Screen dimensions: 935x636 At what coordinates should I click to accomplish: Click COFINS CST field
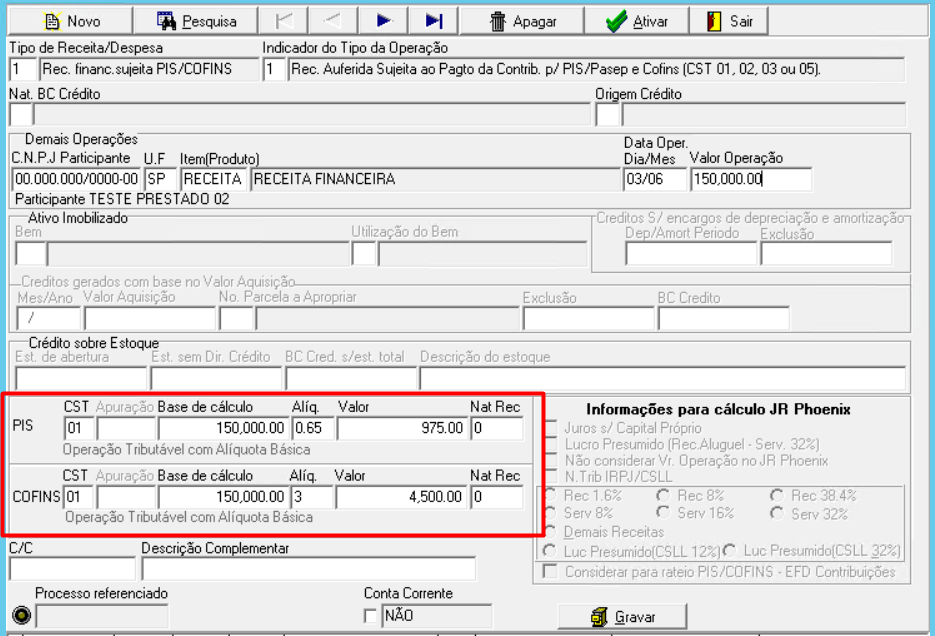click(x=79, y=497)
